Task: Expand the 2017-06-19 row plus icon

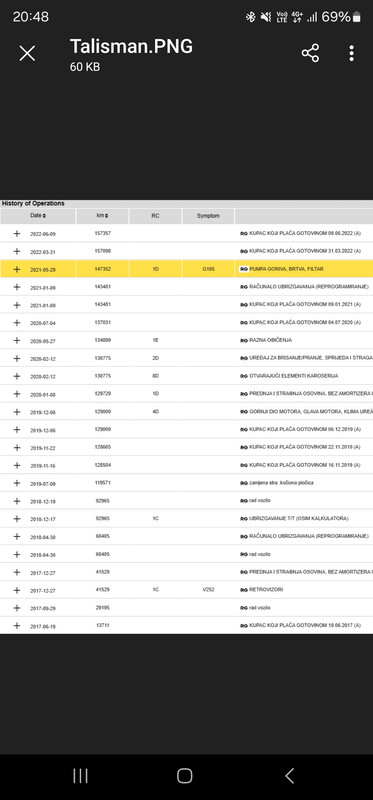Action: [x=17, y=626]
